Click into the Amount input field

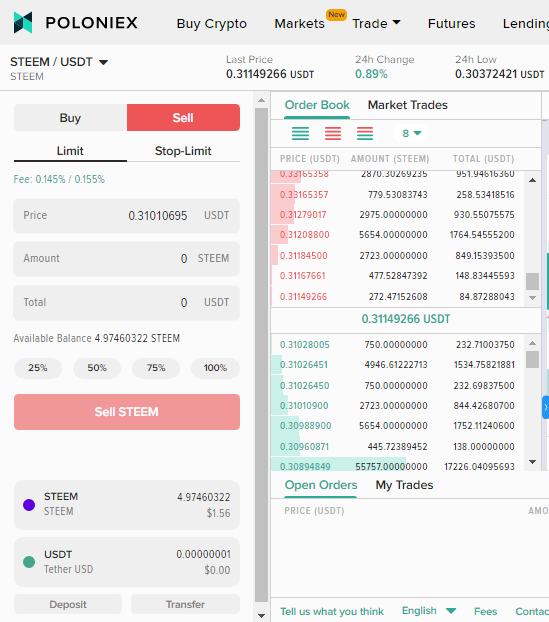[127, 259]
